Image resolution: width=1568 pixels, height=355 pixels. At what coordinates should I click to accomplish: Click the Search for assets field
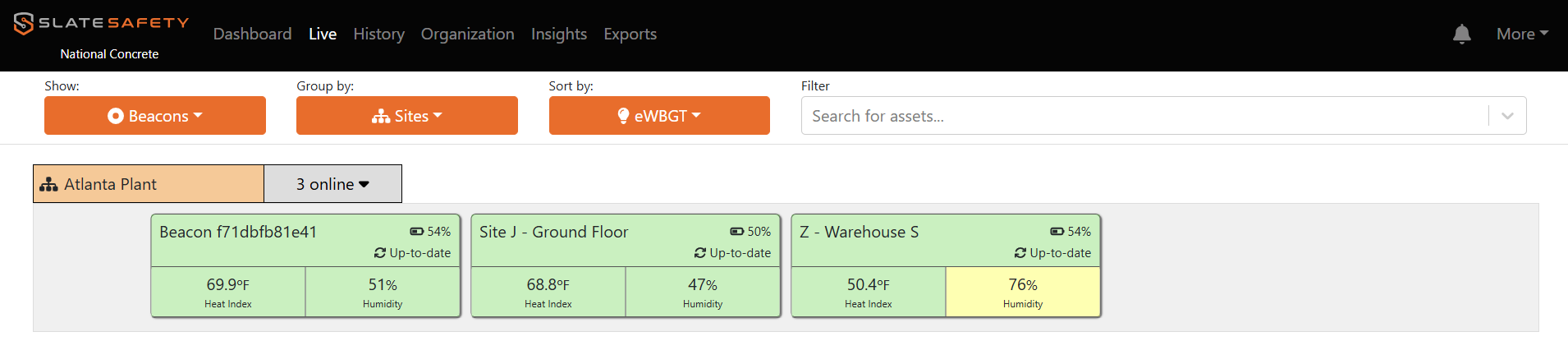coord(1145,116)
